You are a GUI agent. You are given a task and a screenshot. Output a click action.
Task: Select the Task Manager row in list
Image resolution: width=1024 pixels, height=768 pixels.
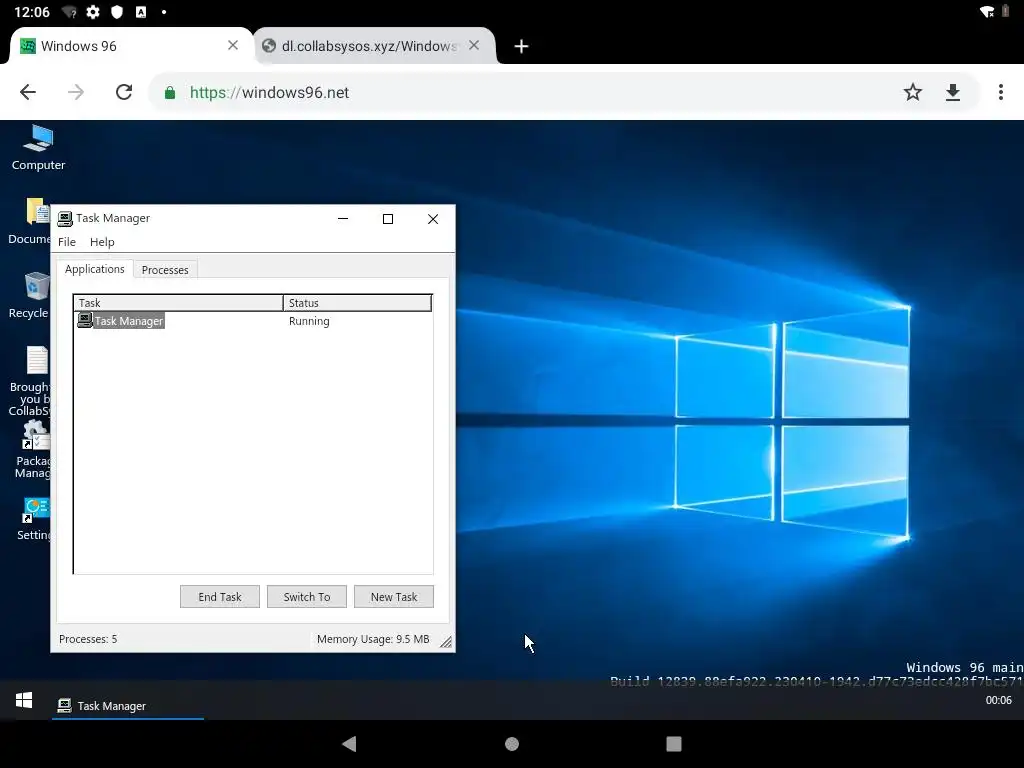253,321
